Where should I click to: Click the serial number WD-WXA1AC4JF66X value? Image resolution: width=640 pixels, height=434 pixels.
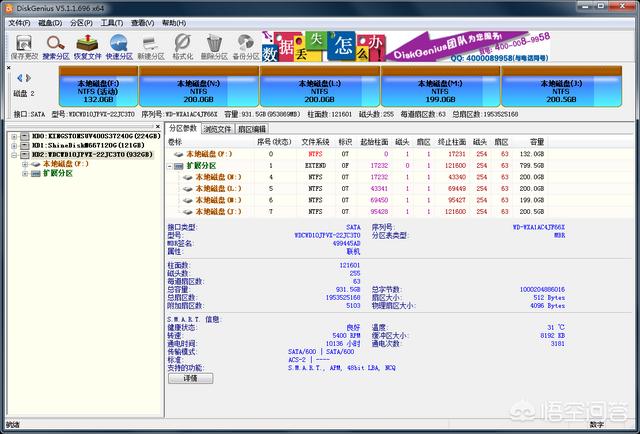(x=539, y=227)
